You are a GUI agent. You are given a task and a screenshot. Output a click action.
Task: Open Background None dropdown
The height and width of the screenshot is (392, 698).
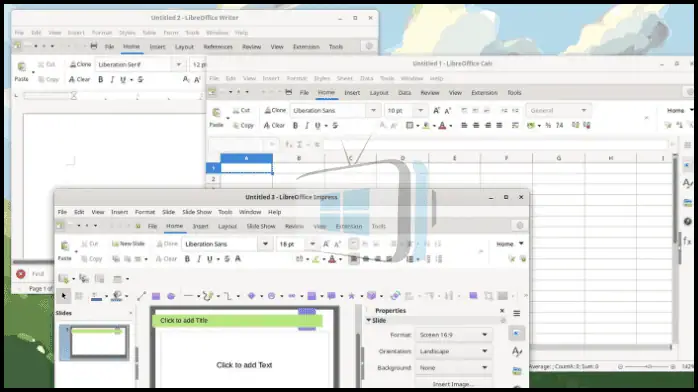(x=454, y=368)
